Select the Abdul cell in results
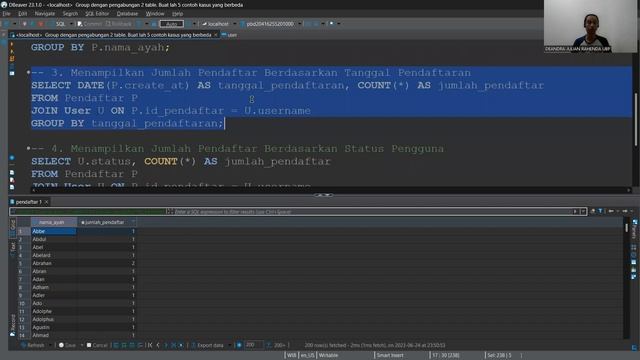 (53, 239)
